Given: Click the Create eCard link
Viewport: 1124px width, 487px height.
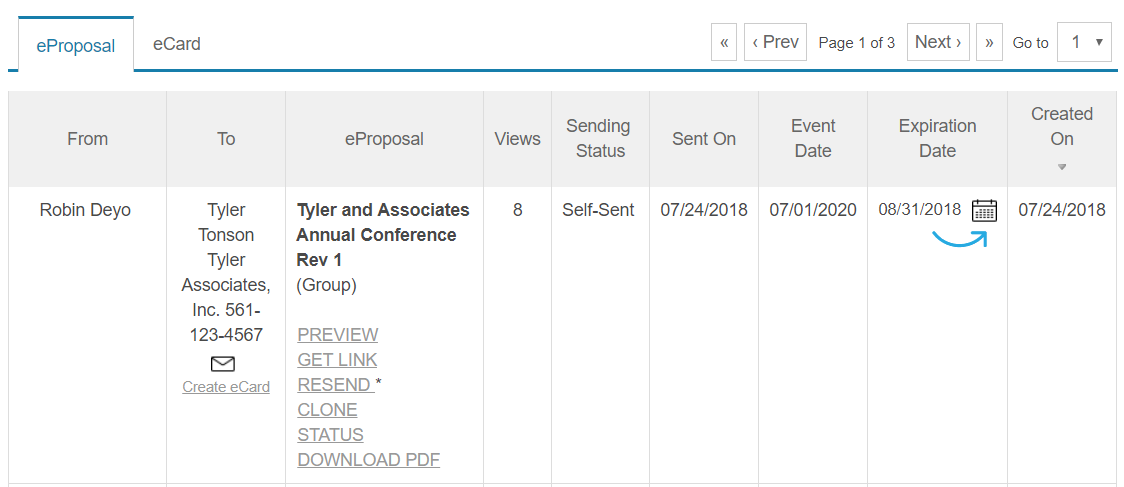Looking at the screenshot, I should coord(226,387).
